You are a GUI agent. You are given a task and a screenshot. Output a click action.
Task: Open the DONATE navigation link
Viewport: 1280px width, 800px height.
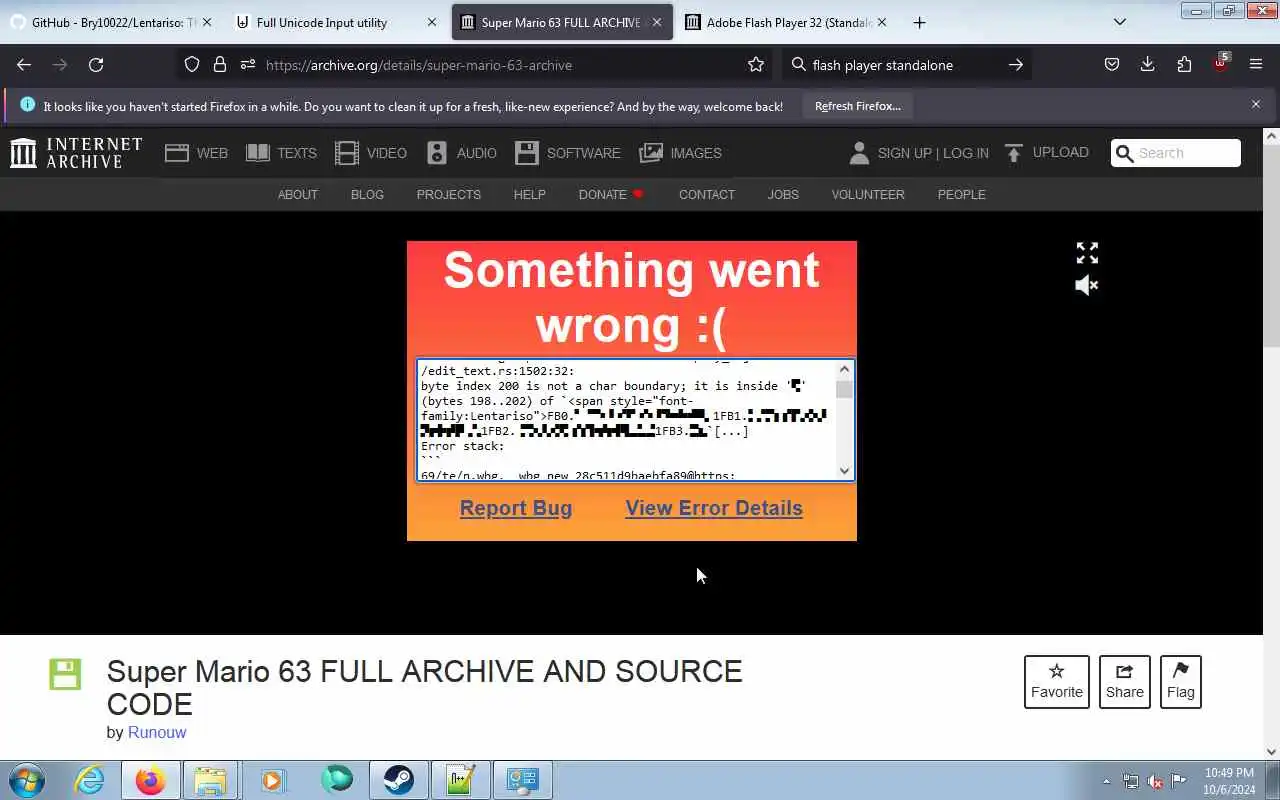pos(611,195)
